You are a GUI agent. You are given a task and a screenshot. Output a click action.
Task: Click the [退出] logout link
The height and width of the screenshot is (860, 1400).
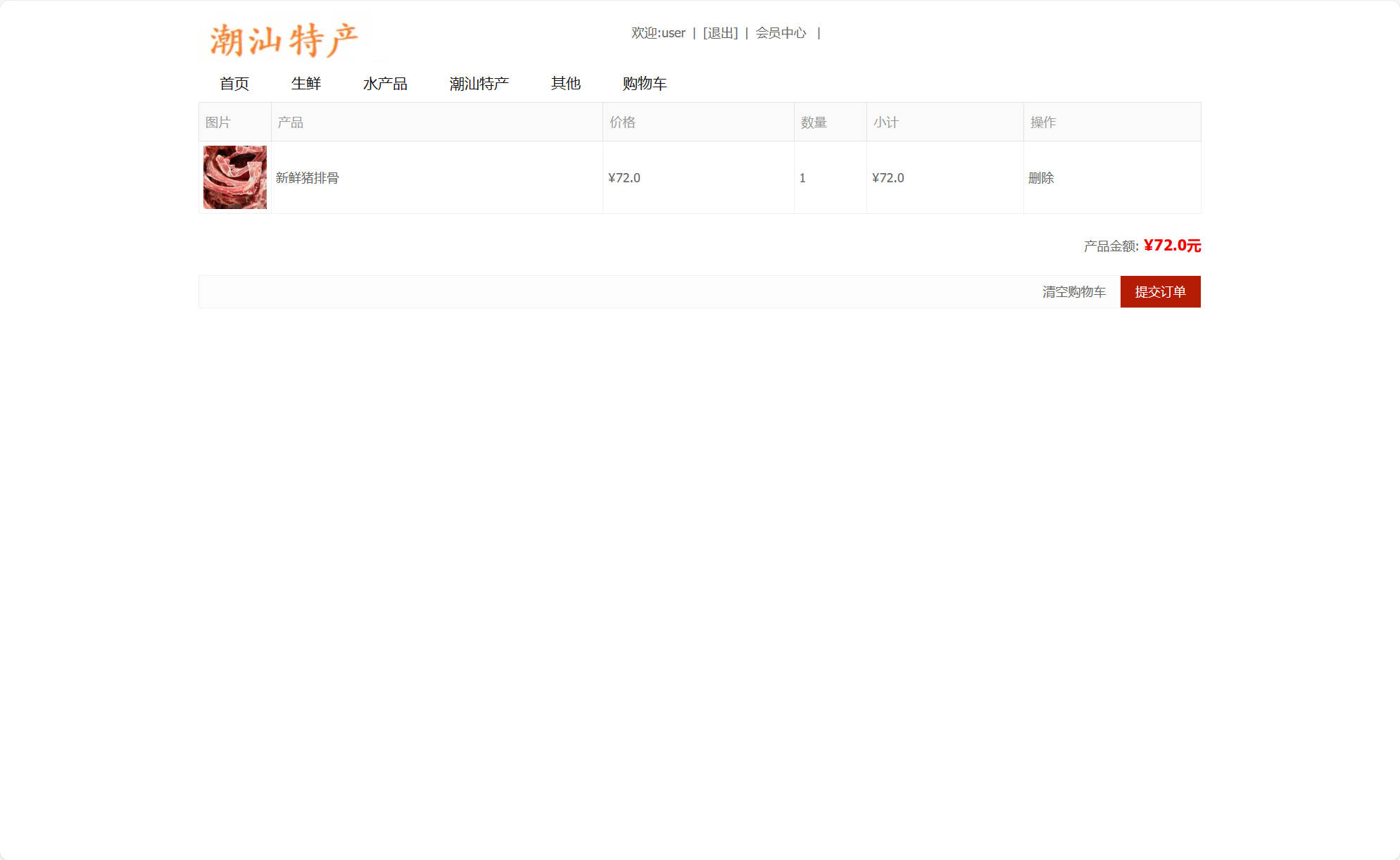pos(720,33)
